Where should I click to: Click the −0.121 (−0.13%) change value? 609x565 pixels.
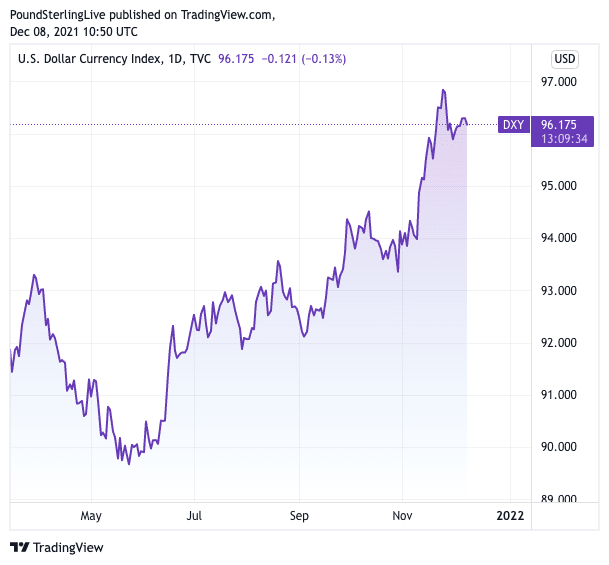[x=303, y=59]
